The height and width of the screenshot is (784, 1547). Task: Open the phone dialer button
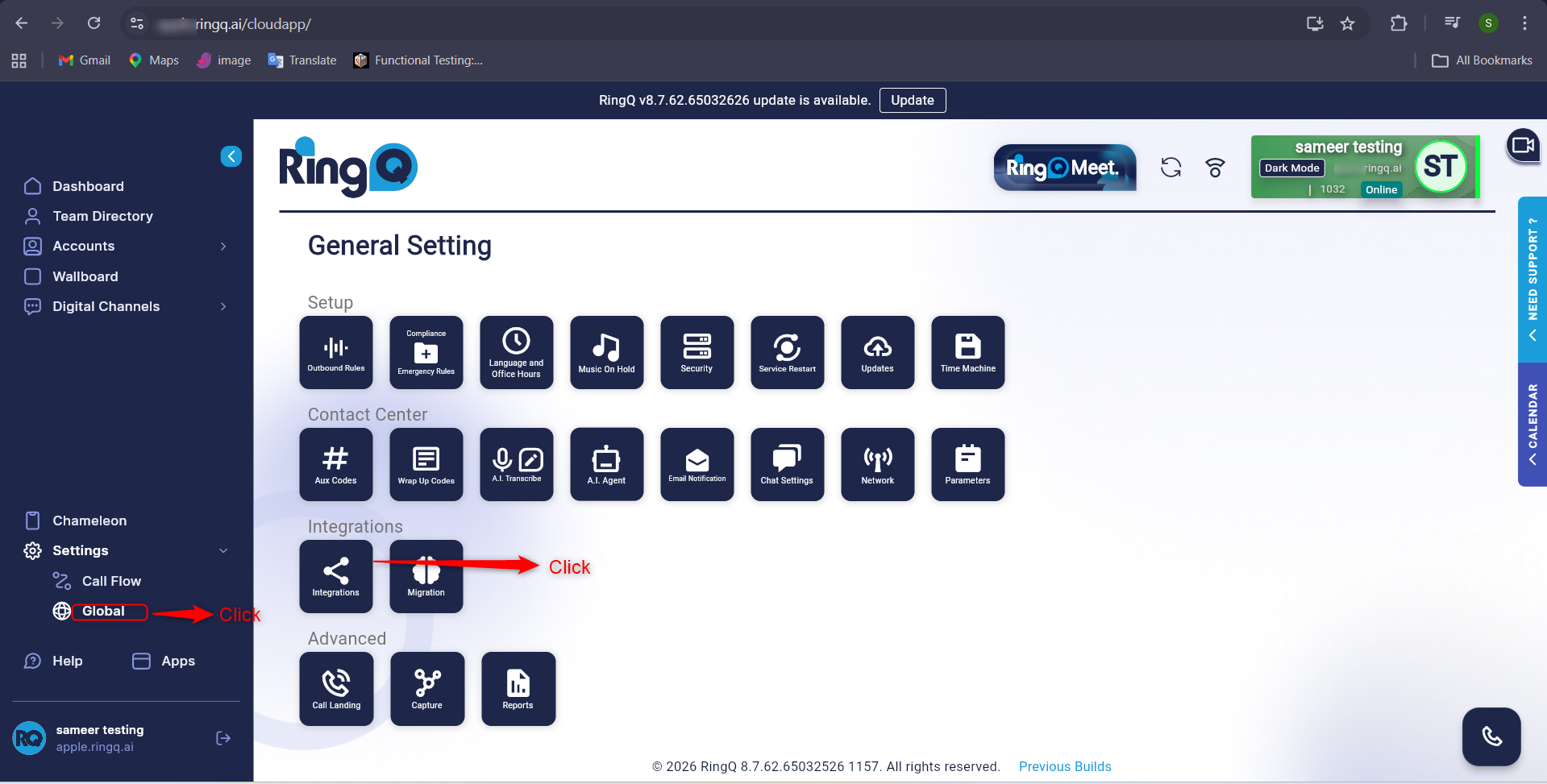[1492, 736]
